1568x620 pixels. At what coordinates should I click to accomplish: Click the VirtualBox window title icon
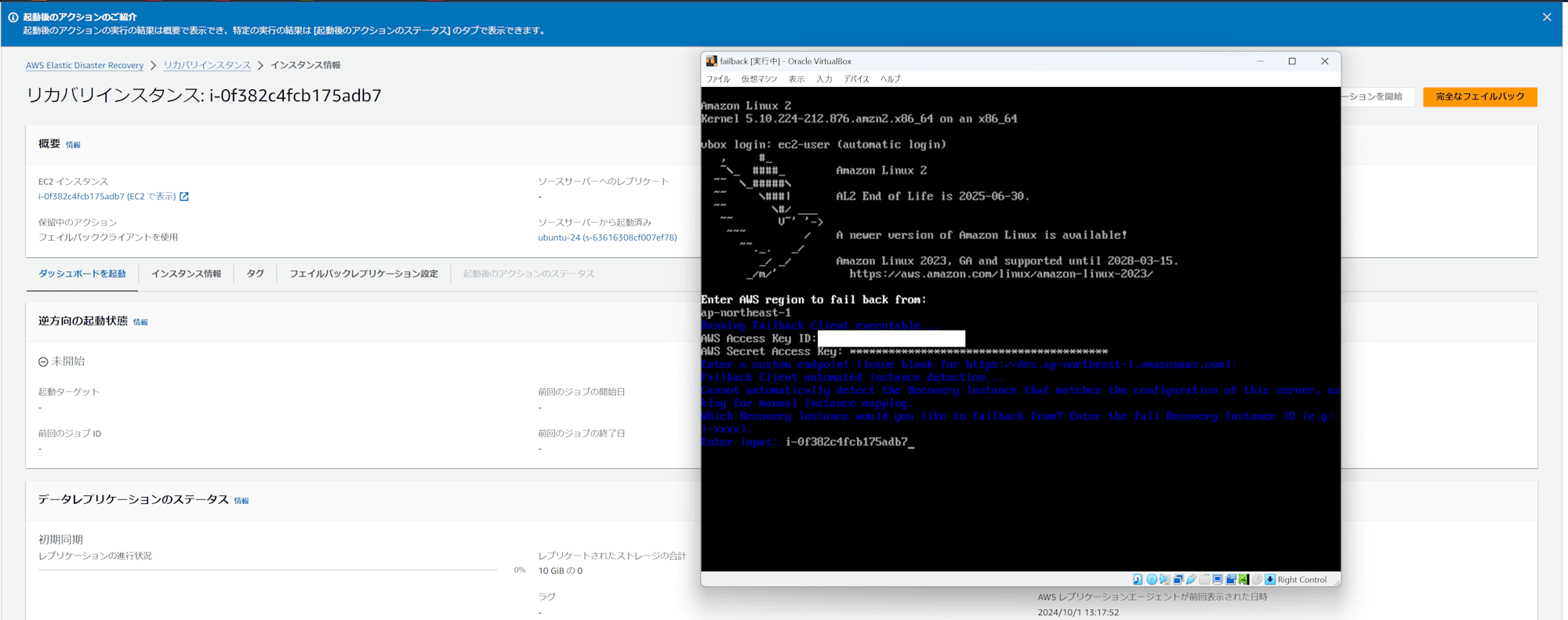coord(711,61)
